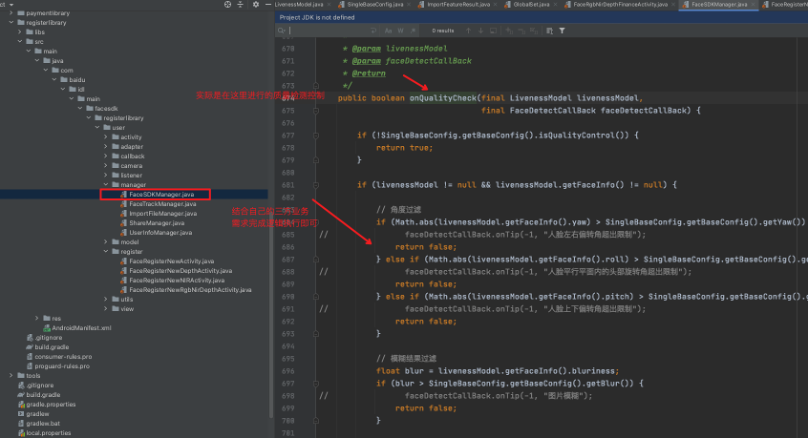Toggle Words (W) option in find bar
The image size is (808, 438).
click(400, 31)
